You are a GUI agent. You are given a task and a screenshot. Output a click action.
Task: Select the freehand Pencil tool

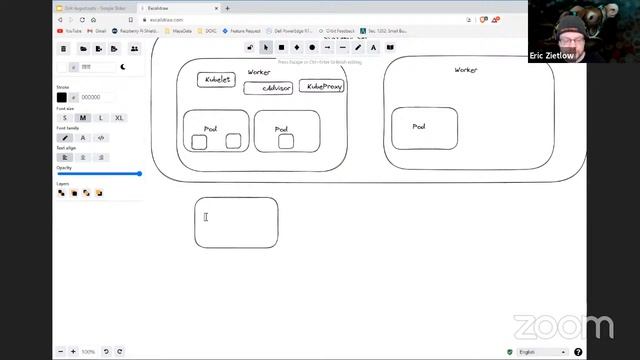(x=358, y=48)
